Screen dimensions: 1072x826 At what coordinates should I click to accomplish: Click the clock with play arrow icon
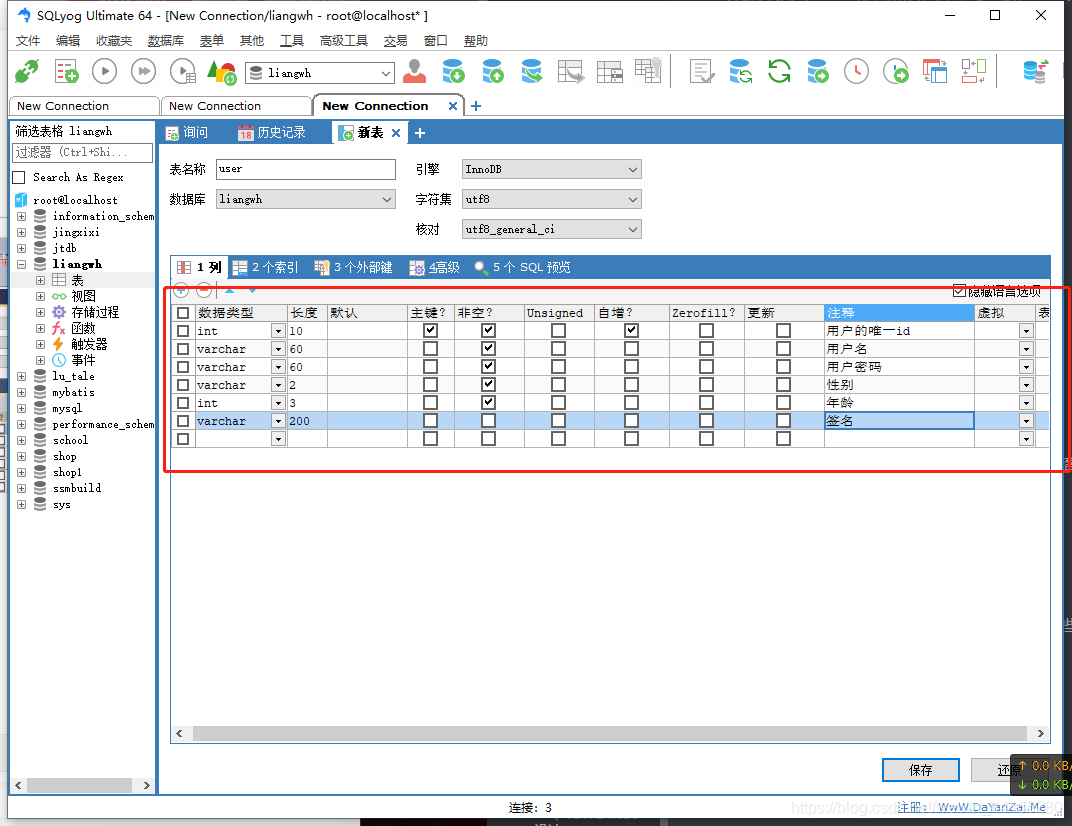tap(896, 71)
